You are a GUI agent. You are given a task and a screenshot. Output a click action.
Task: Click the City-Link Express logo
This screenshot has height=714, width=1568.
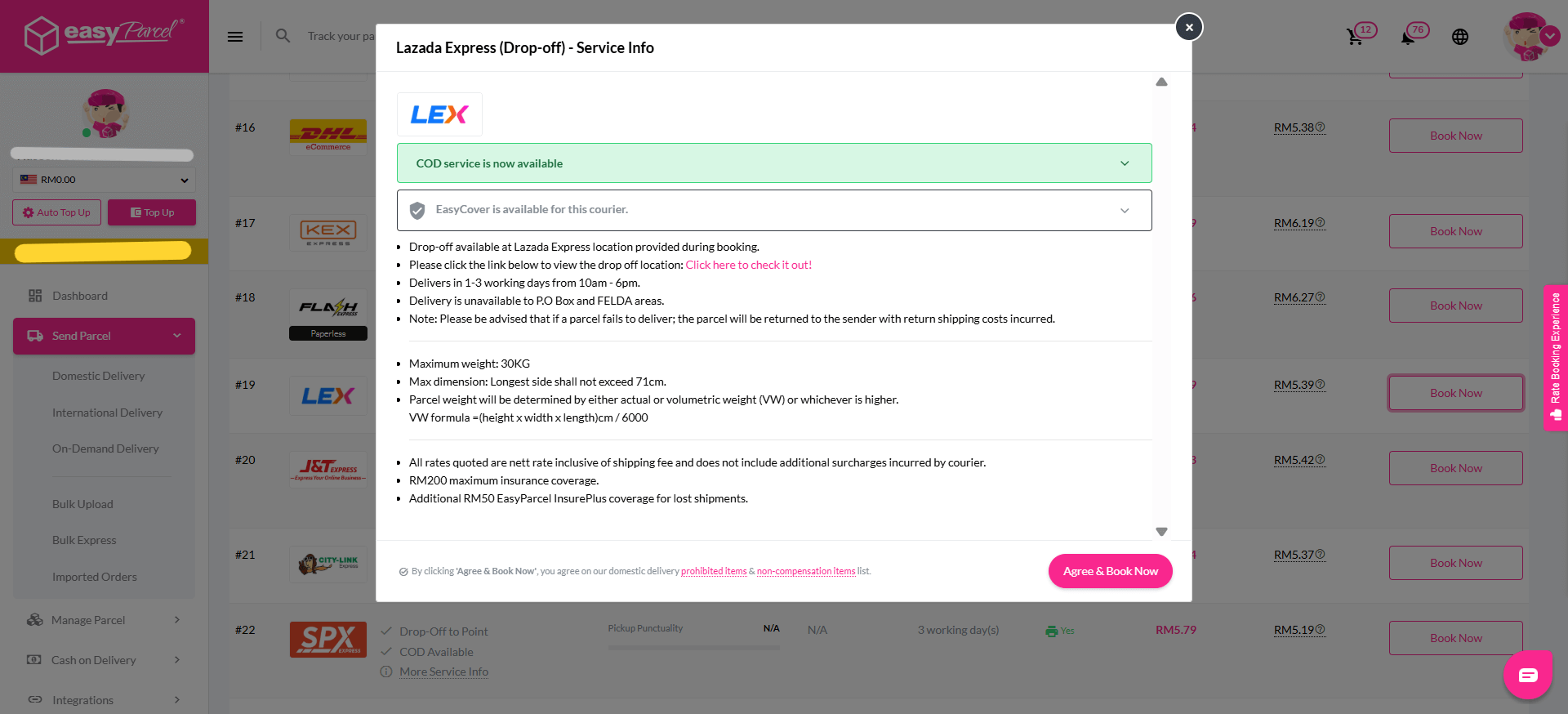[x=328, y=564]
